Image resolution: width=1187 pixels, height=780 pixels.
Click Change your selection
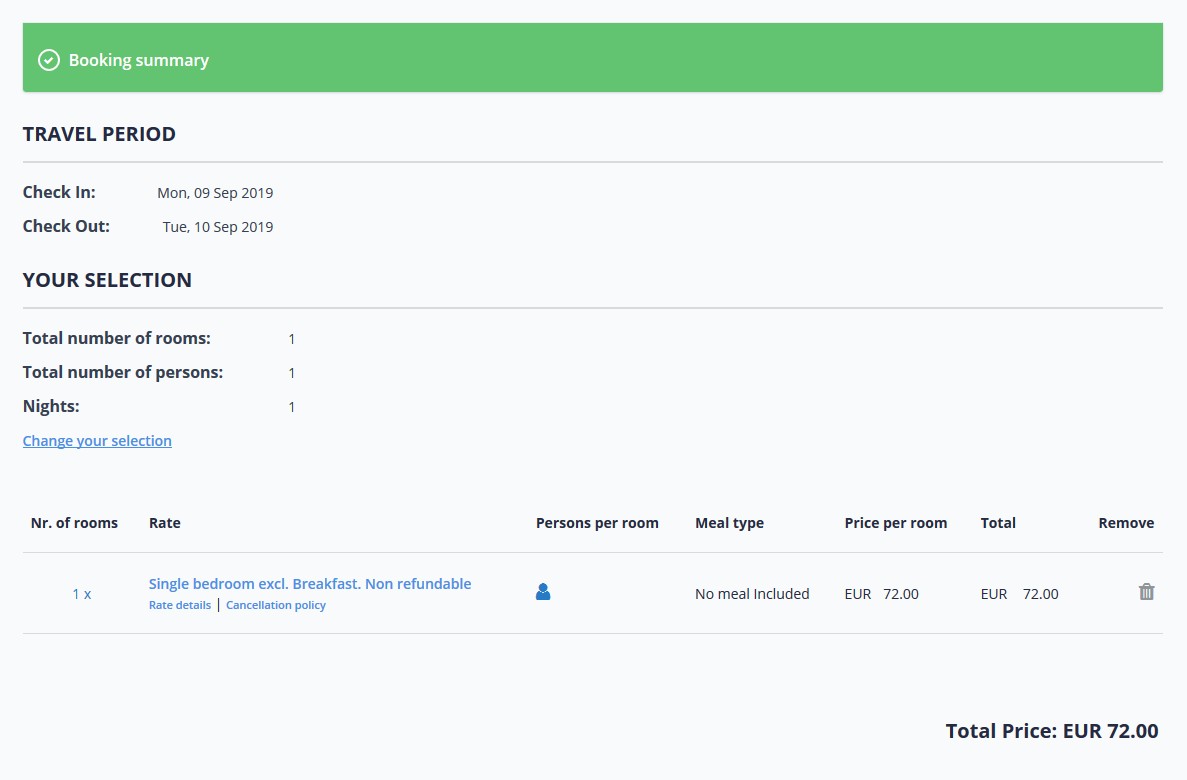tap(97, 440)
